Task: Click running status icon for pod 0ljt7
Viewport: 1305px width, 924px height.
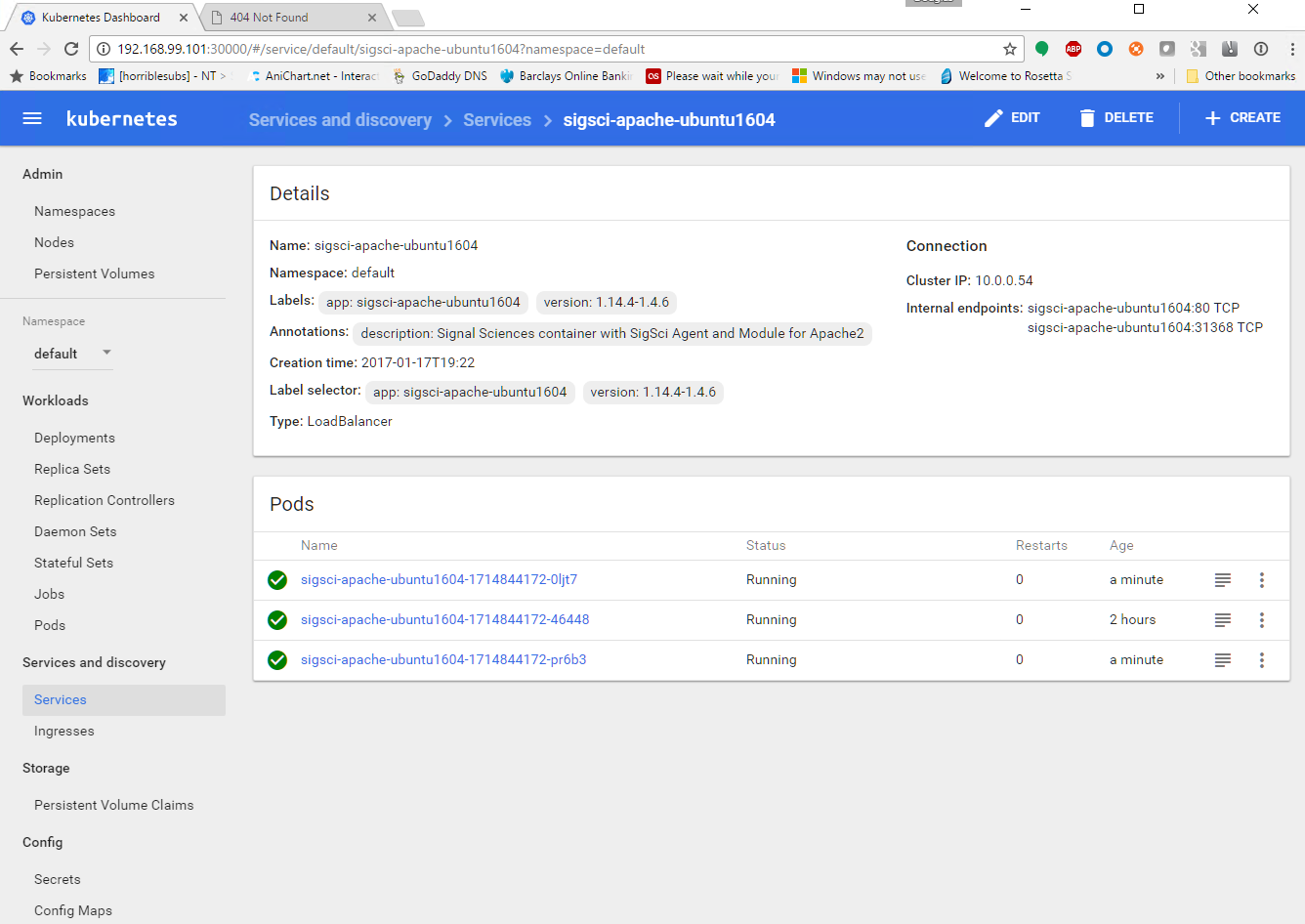Action: coord(277,580)
